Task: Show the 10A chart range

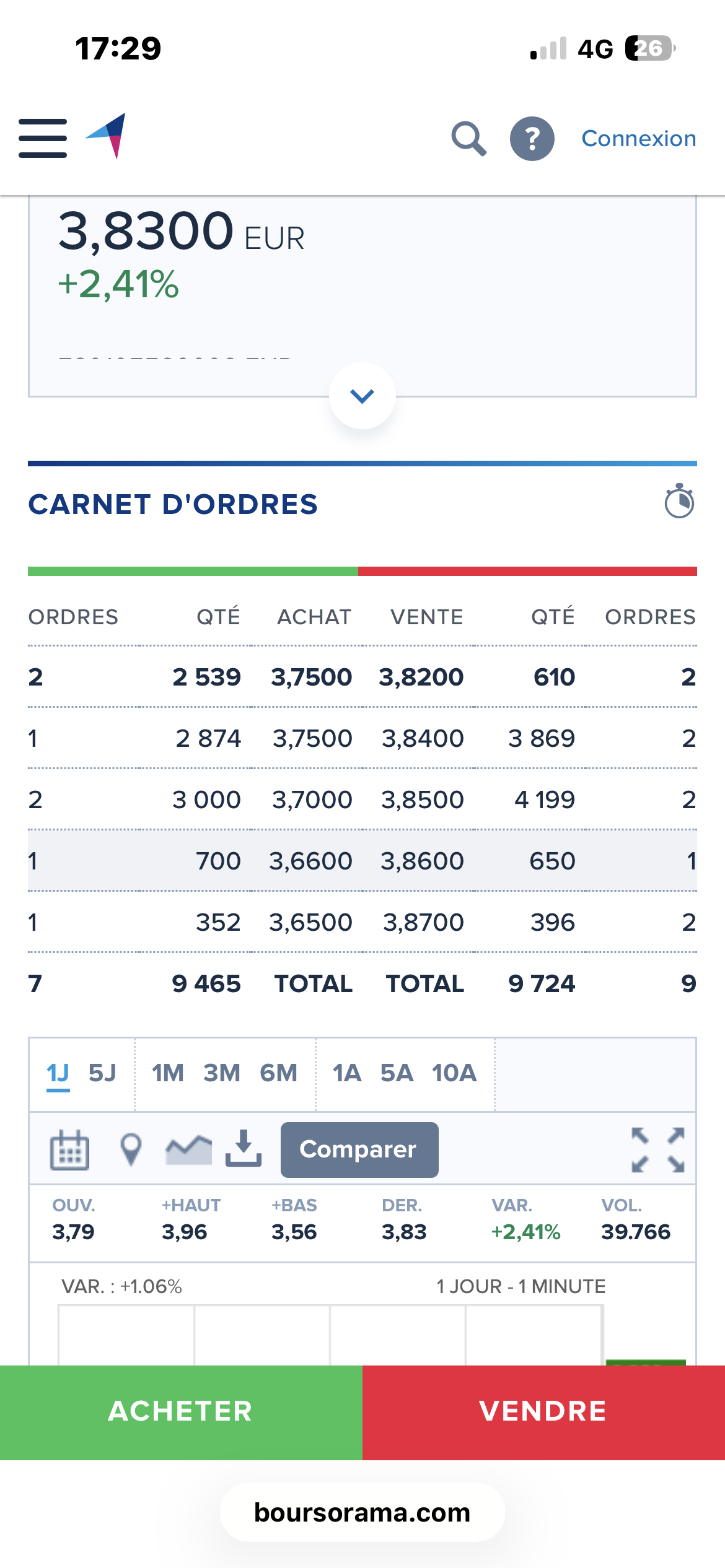Action: 454,1073
